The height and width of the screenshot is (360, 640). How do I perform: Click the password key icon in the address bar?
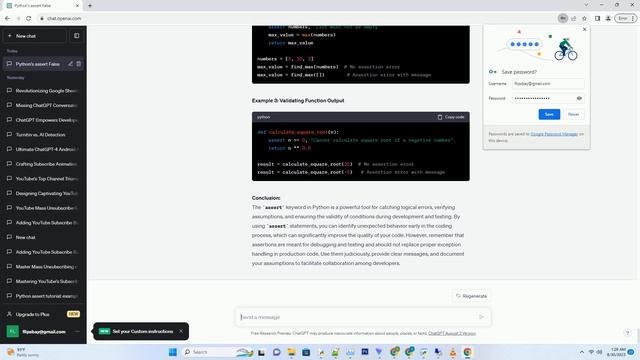pyautogui.click(x=563, y=18)
